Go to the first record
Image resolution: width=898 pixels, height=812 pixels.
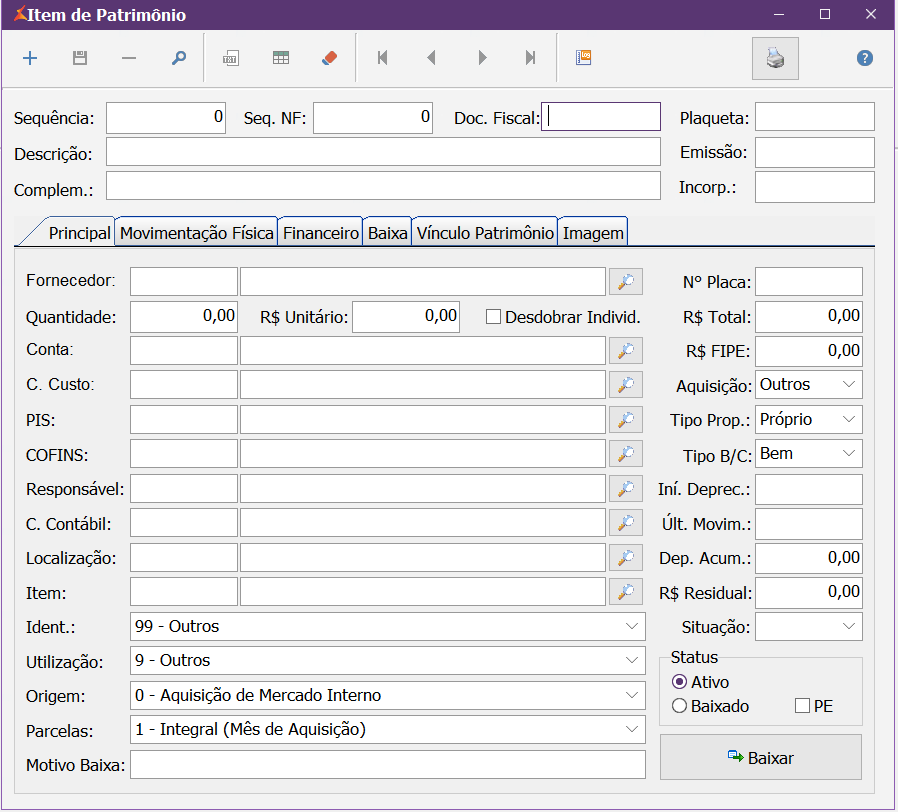point(382,58)
